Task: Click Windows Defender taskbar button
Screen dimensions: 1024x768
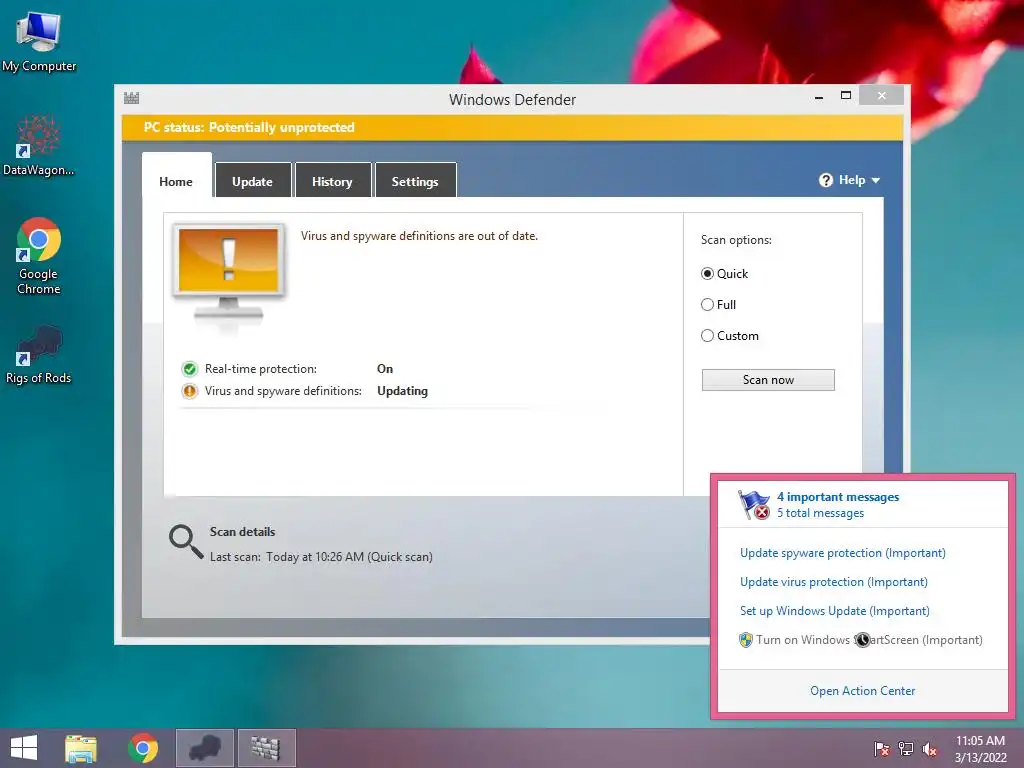Action: [x=266, y=748]
